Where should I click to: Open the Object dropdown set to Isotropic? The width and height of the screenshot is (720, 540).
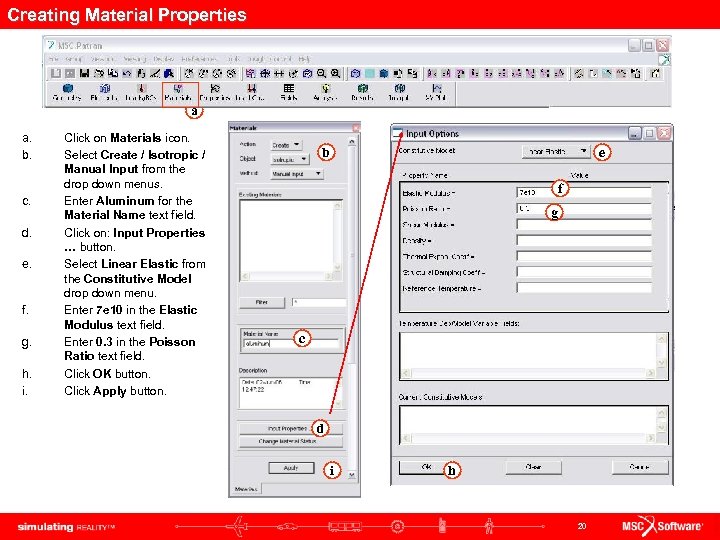pyautogui.click(x=290, y=159)
